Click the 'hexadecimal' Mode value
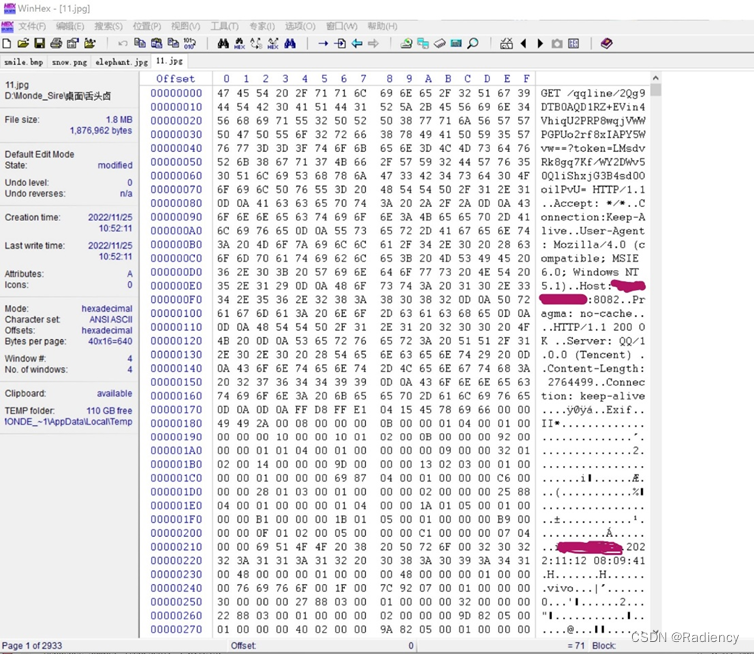The image size is (754, 654). coord(107,309)
